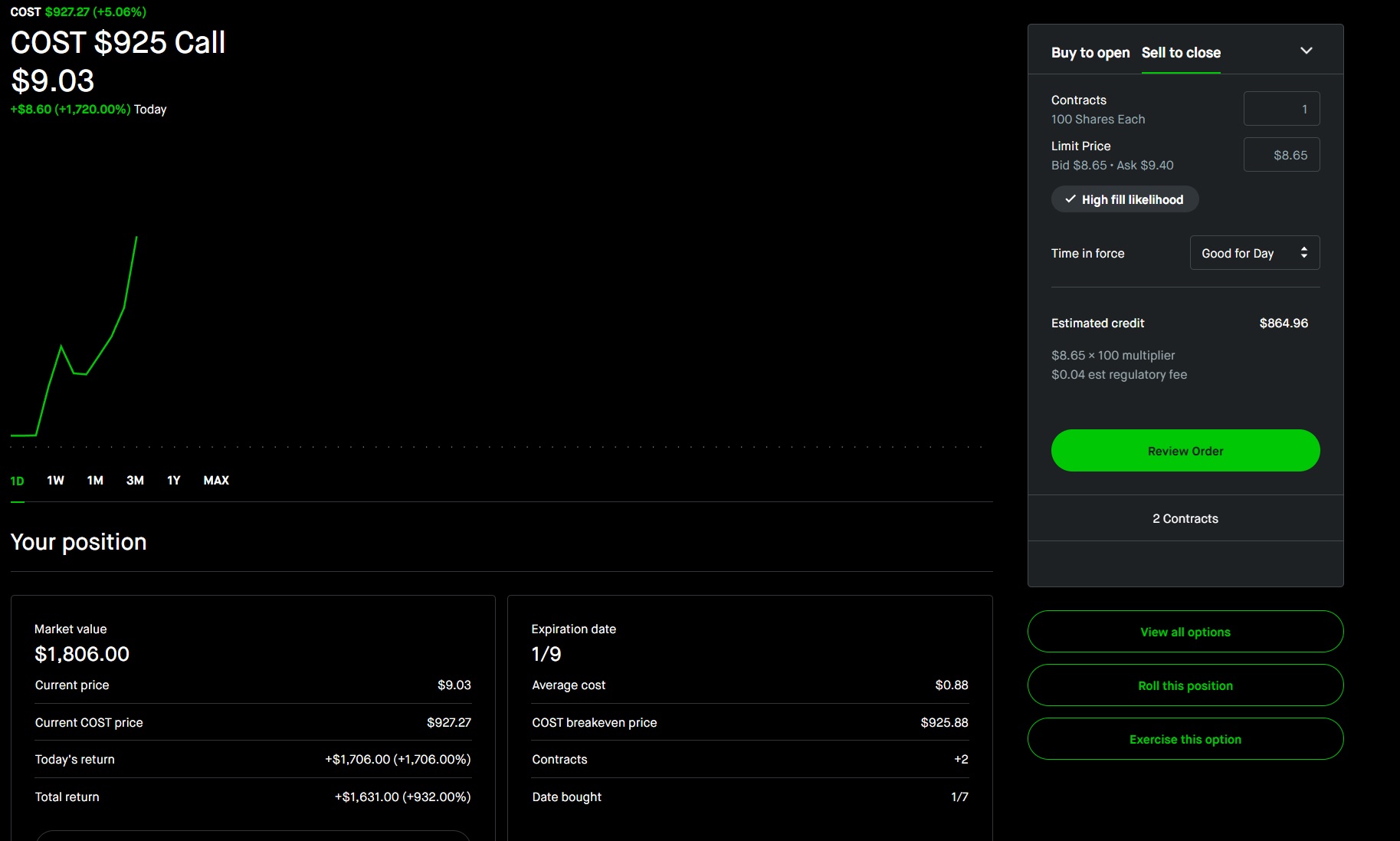Click the 100 Shares Each label
Screen dimensions: 1400x841
[1098, 120]
